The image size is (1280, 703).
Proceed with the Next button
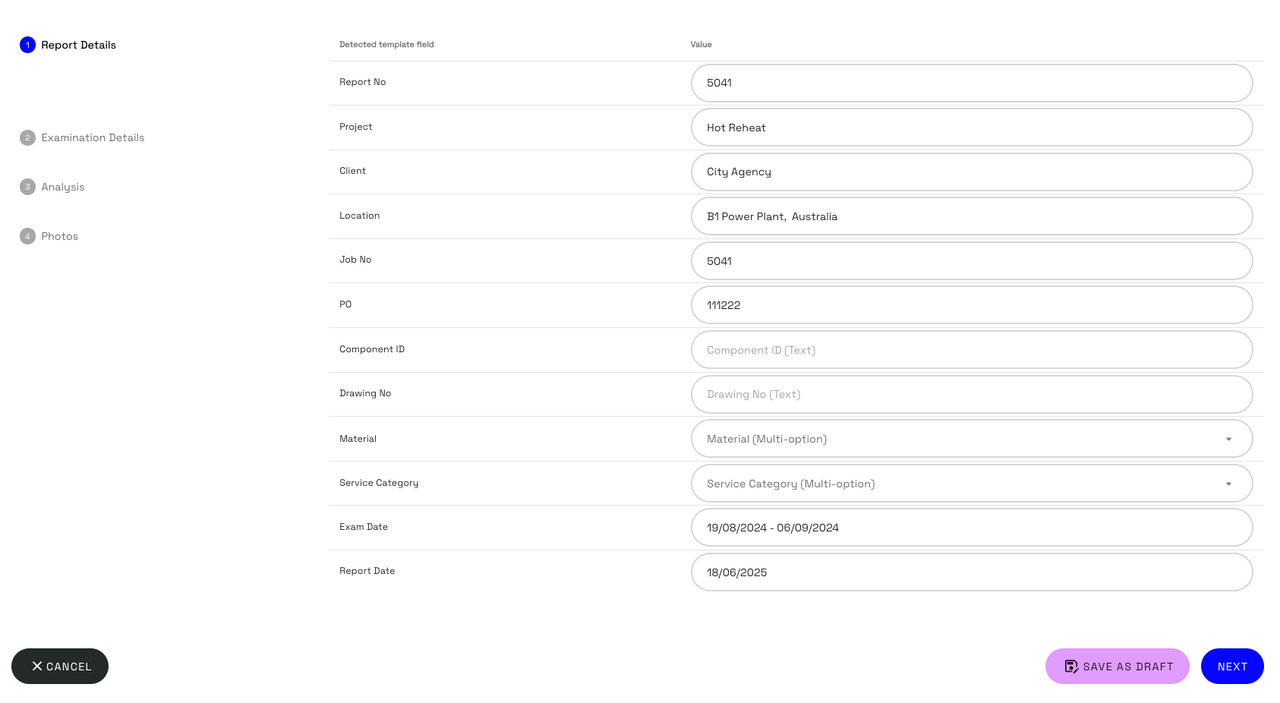pos(1232,666)
